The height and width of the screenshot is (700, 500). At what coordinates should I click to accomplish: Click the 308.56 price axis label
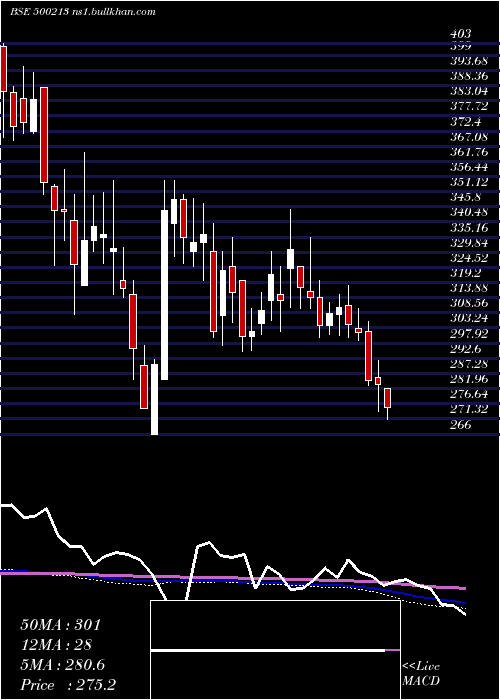coord(469,304)
